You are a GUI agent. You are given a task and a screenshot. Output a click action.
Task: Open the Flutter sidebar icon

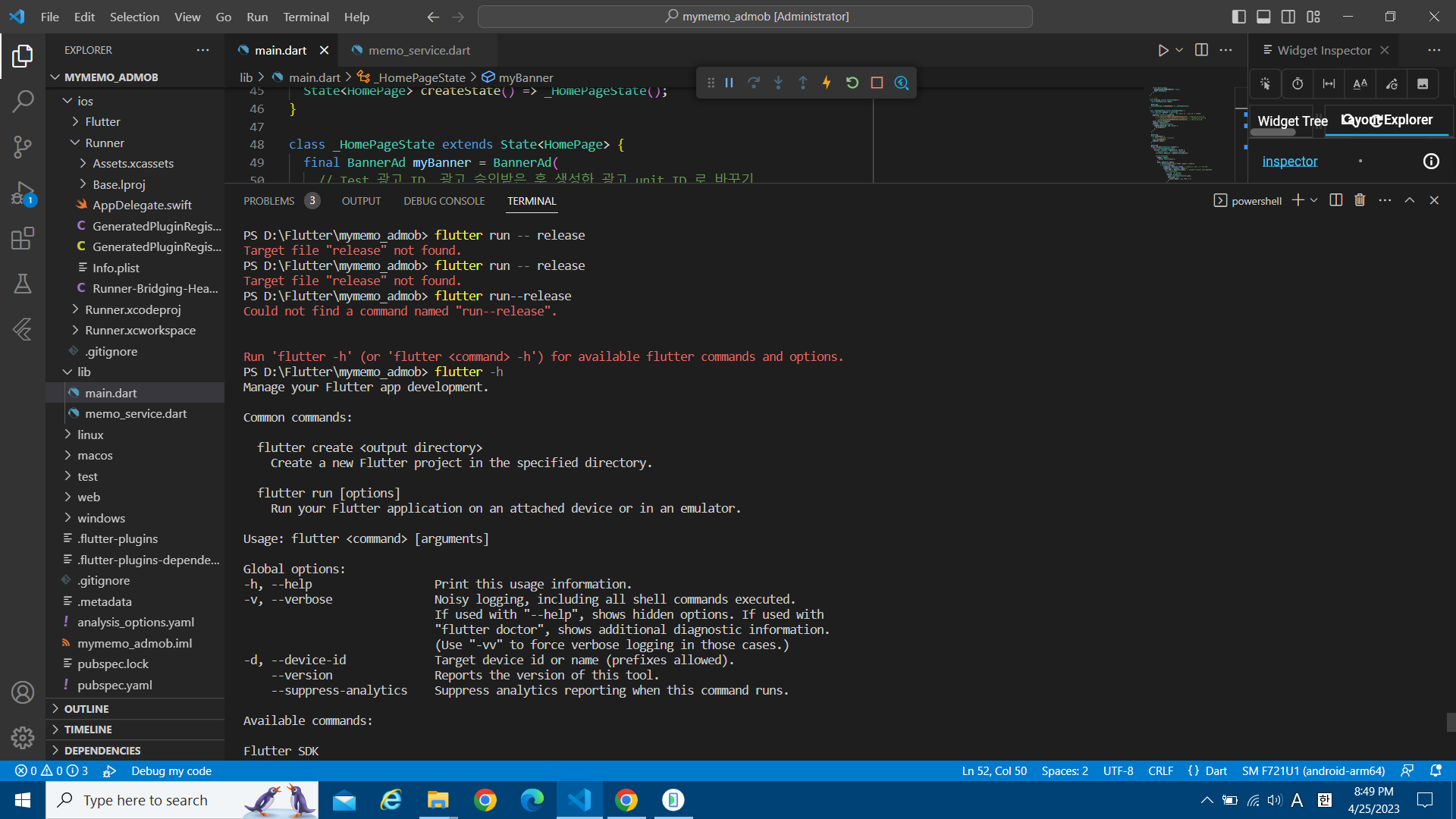(23, 329)
